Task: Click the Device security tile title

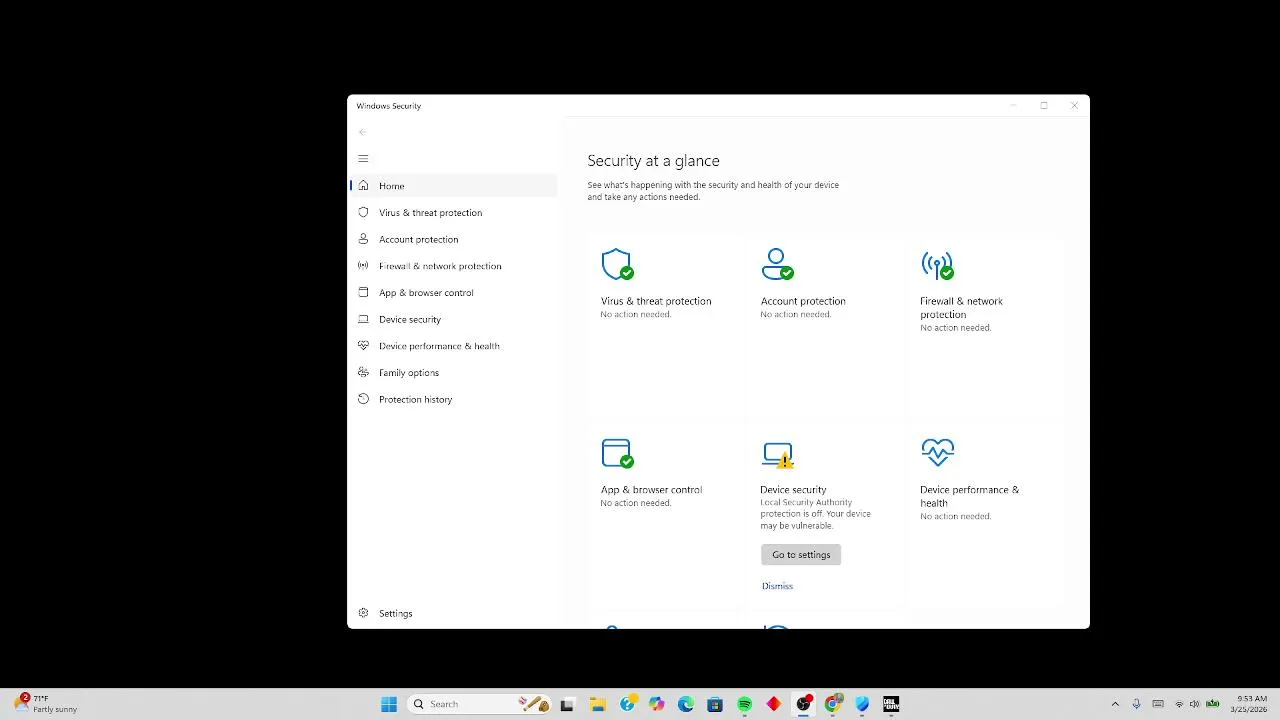Action: pos(793,490)
